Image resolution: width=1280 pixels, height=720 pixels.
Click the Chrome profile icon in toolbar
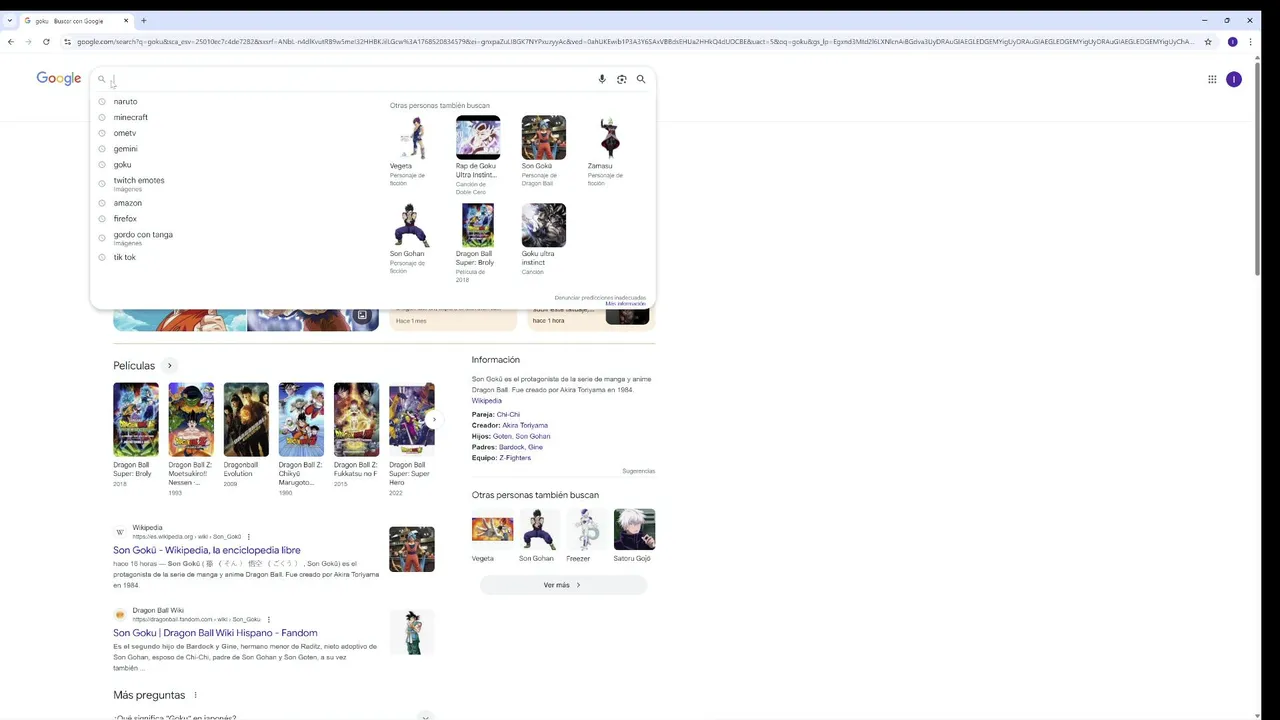pos(1232,42)
